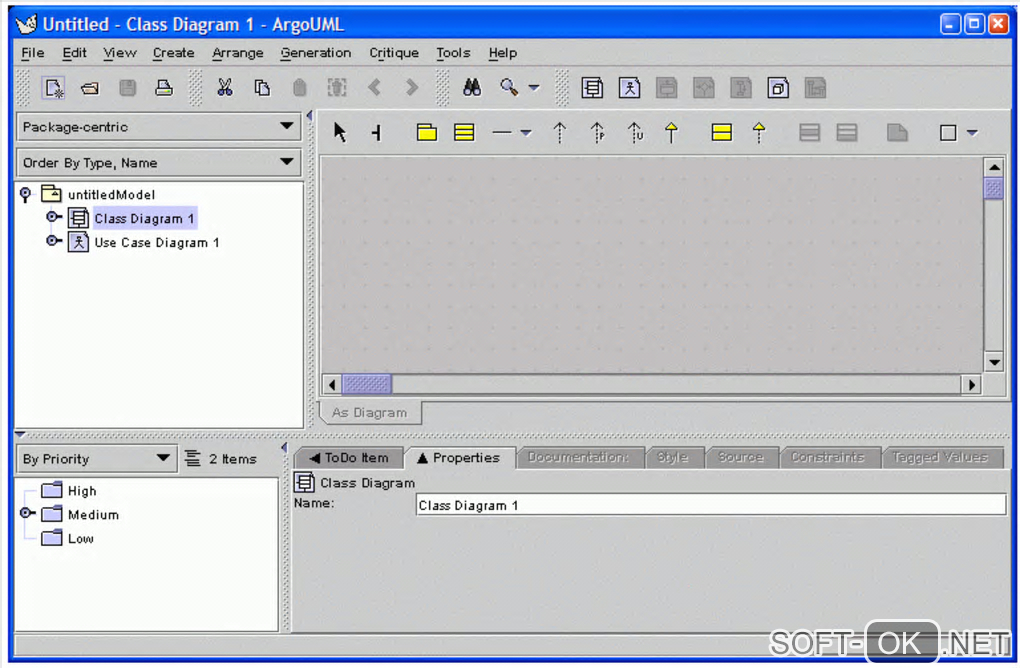
Task: Open the Create menu
Action: [174, 53]
